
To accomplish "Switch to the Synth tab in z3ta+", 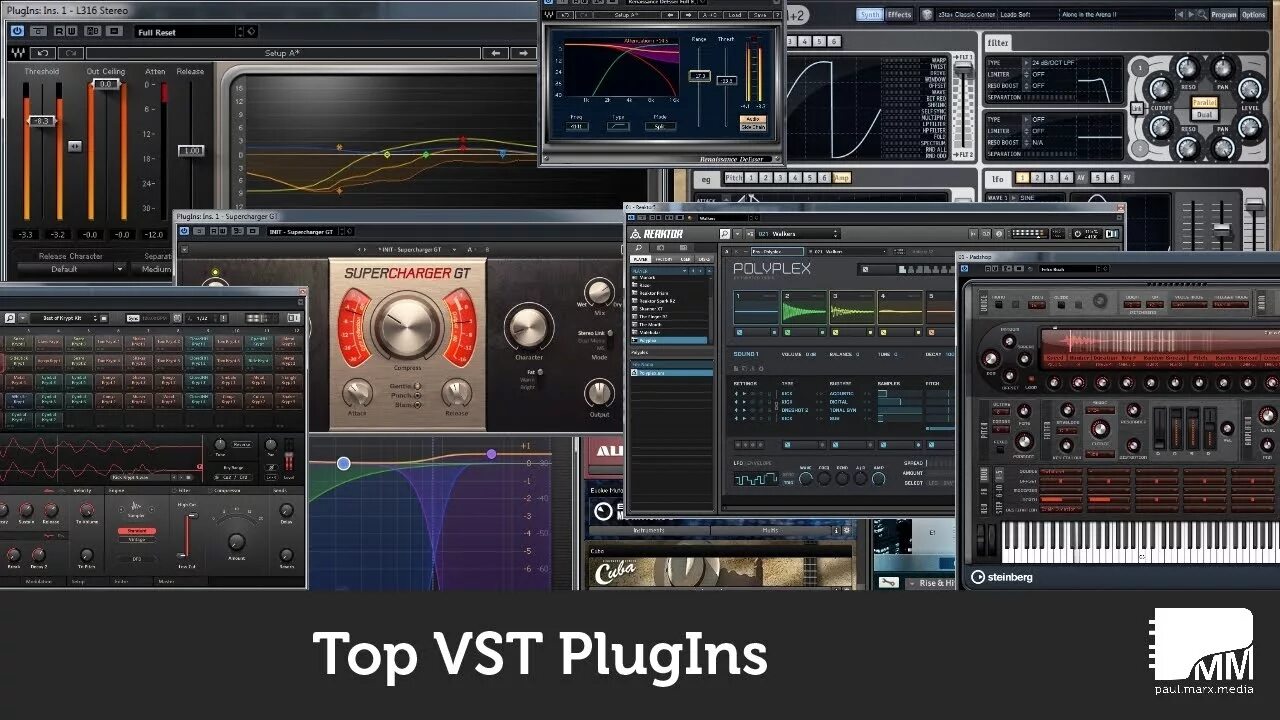I will click(870, 14).
